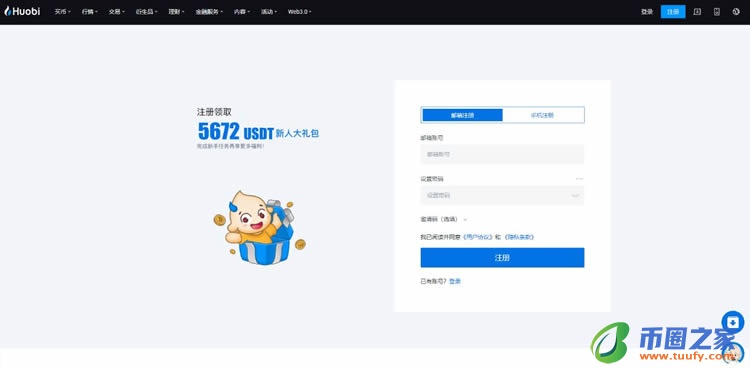The height and width of the screenshot is (368, 750).
Task: Click the globe language icon in the header
Action: [736, 12]
